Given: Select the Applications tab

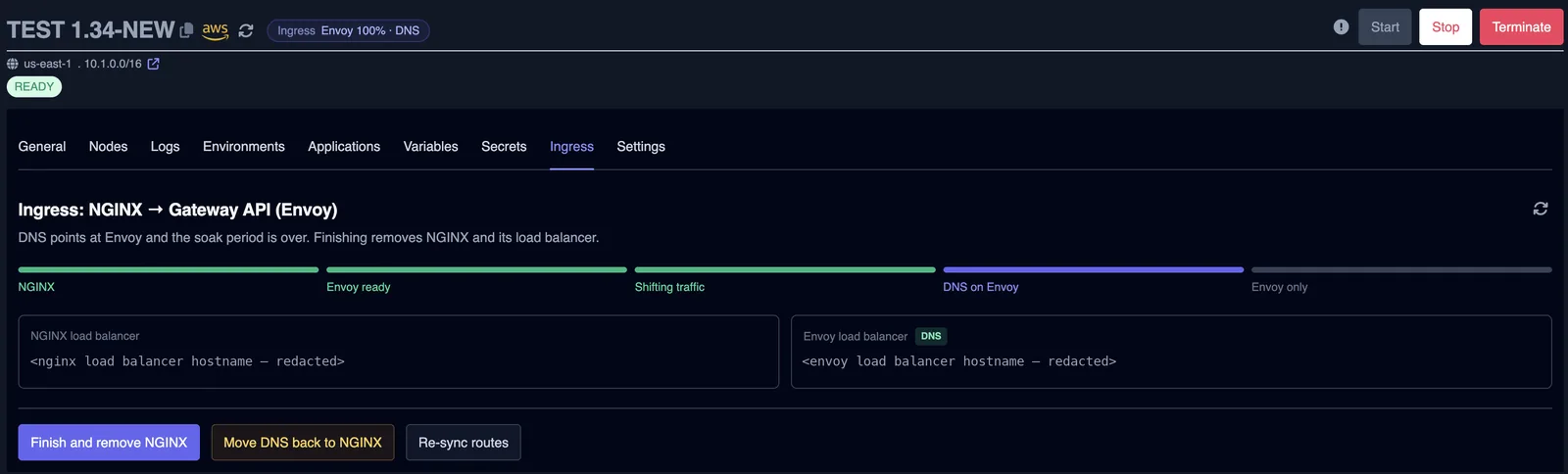Looking at the screenshot, I should point(344,146).
